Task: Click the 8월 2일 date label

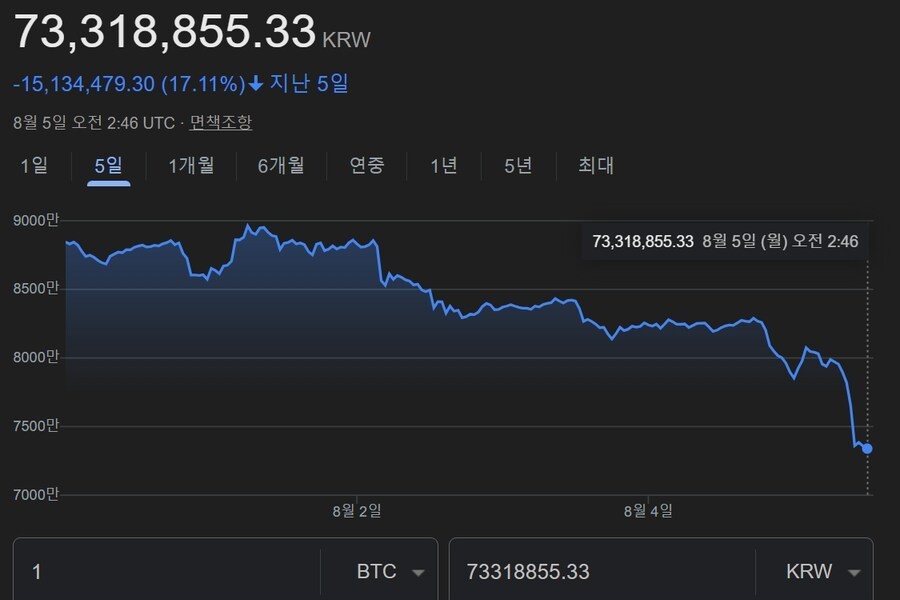Action: tap(357, 511)
